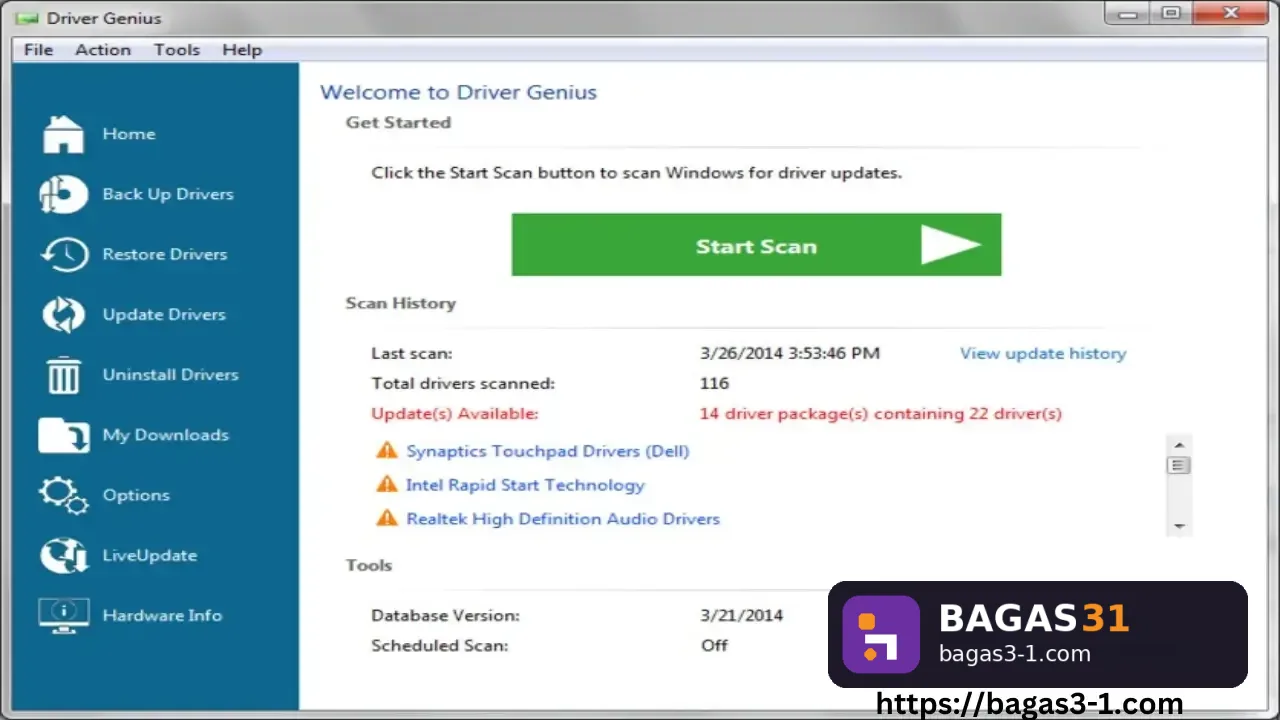Click the LiveUpdate globe icon
The width and height of the screenshot is (1280, 720).
click(x=64, y=555)
